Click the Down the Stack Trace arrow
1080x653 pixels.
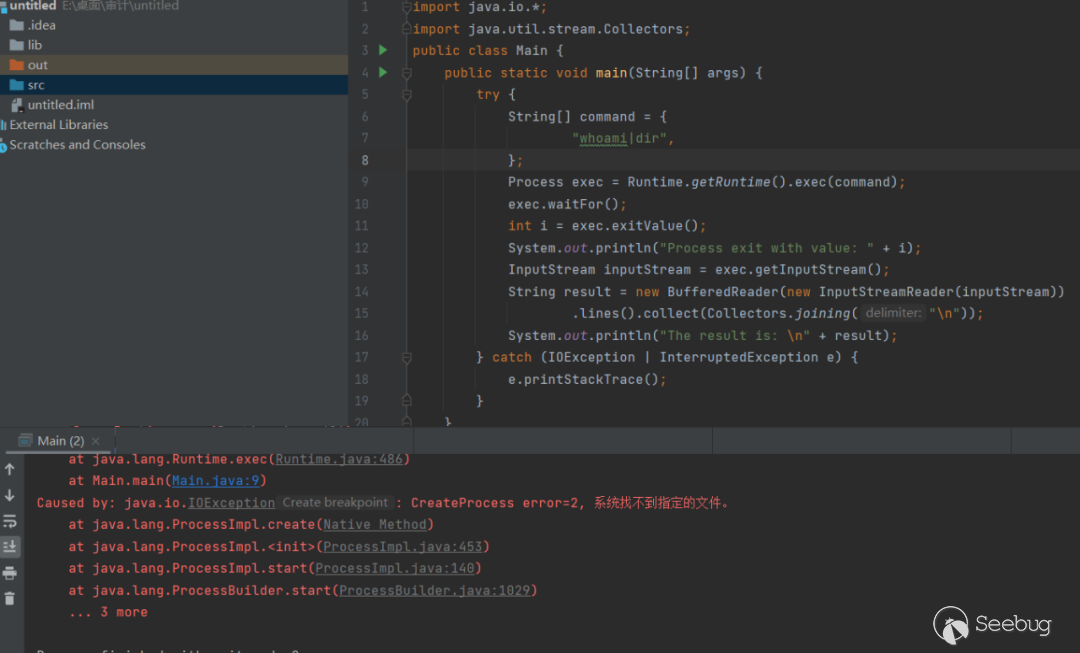(10, 495)
